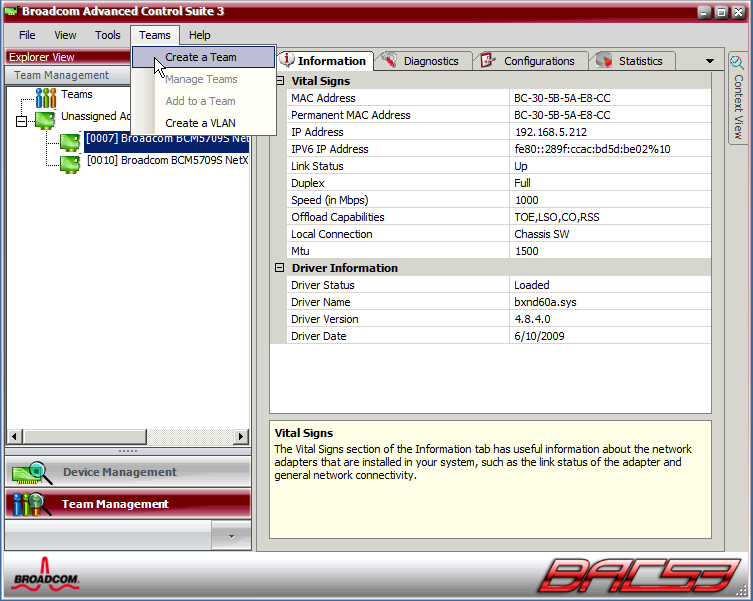This screenshot has height=601, width=753.
Task: Click the application icon in the title bar
Action: coord(11,11)
